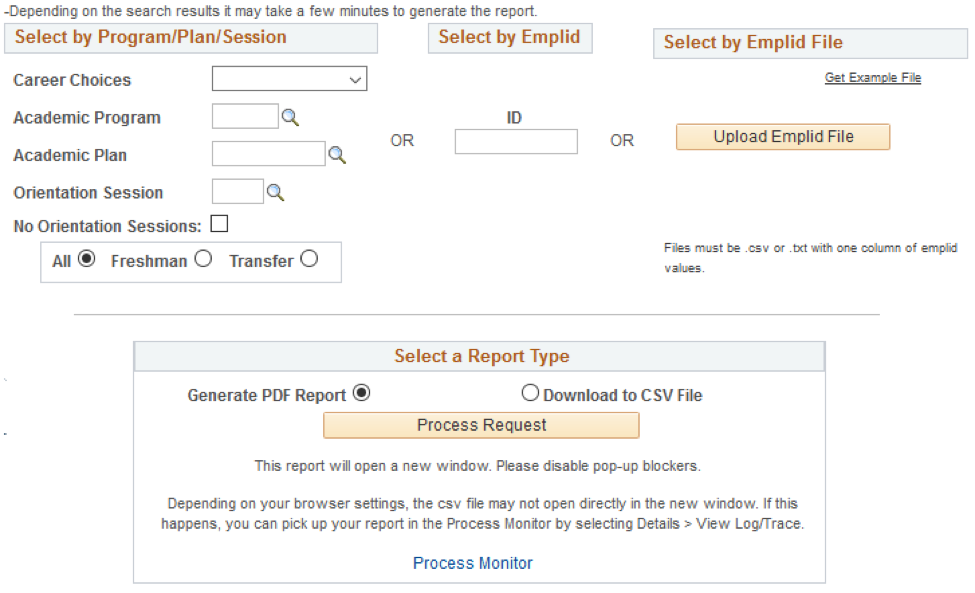975x593 pixels.
Task: Open the Academic Plan lookup magnifier
Action: click(337, 154)
